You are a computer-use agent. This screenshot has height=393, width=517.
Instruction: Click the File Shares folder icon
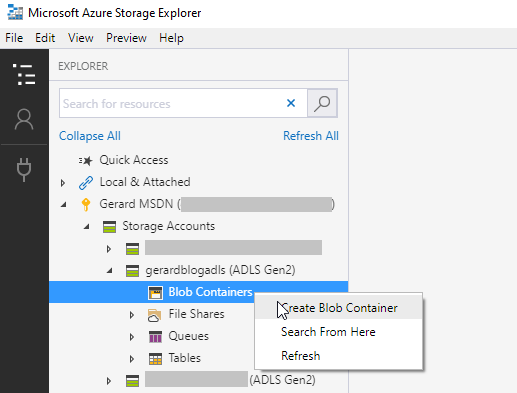[154, 315]
